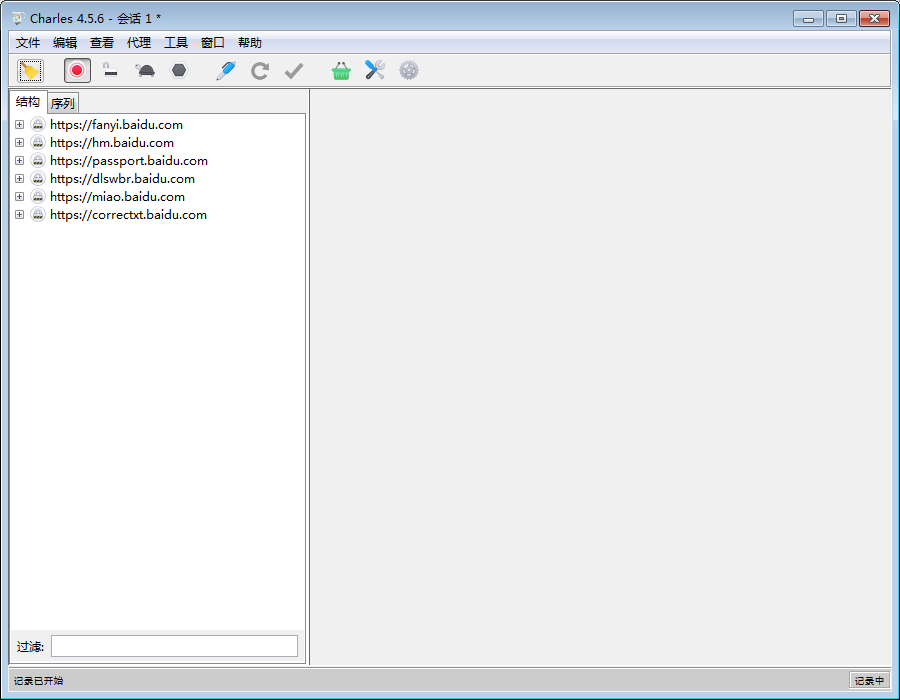The width and height of the screenshot is (900, 700).
Task: Click the green basket icon
Action: 341,71
